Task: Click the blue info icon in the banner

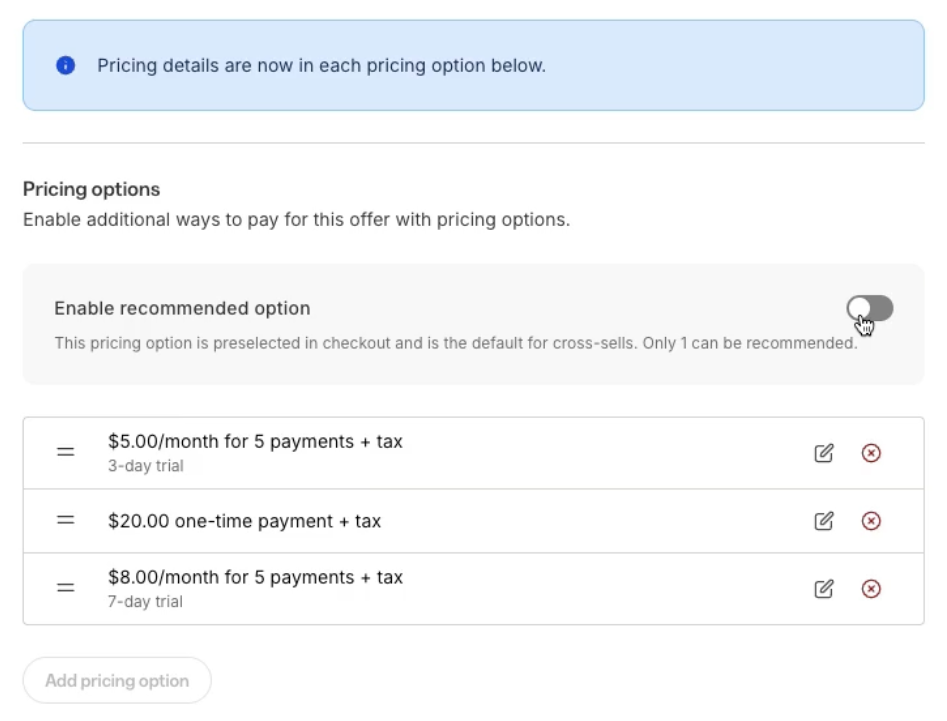Action: [64, 65]
